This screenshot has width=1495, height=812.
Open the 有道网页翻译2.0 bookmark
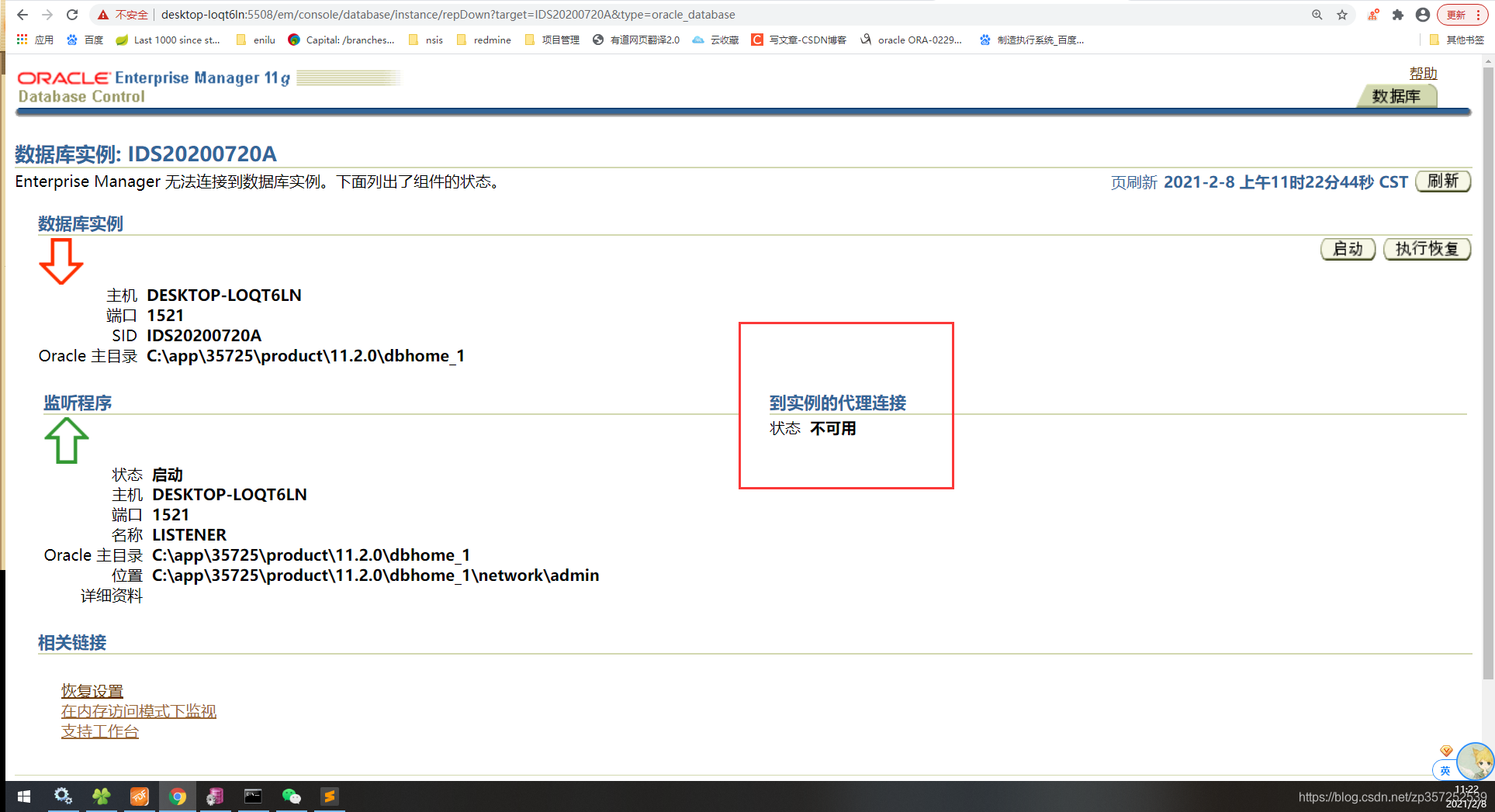tap(636, 40)
